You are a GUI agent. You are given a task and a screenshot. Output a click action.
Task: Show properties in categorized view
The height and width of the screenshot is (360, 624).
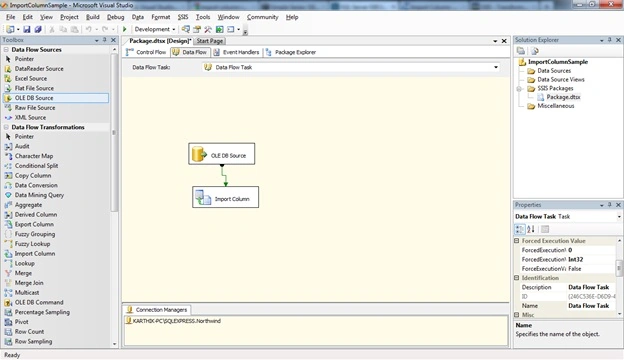tap(520, 229)
